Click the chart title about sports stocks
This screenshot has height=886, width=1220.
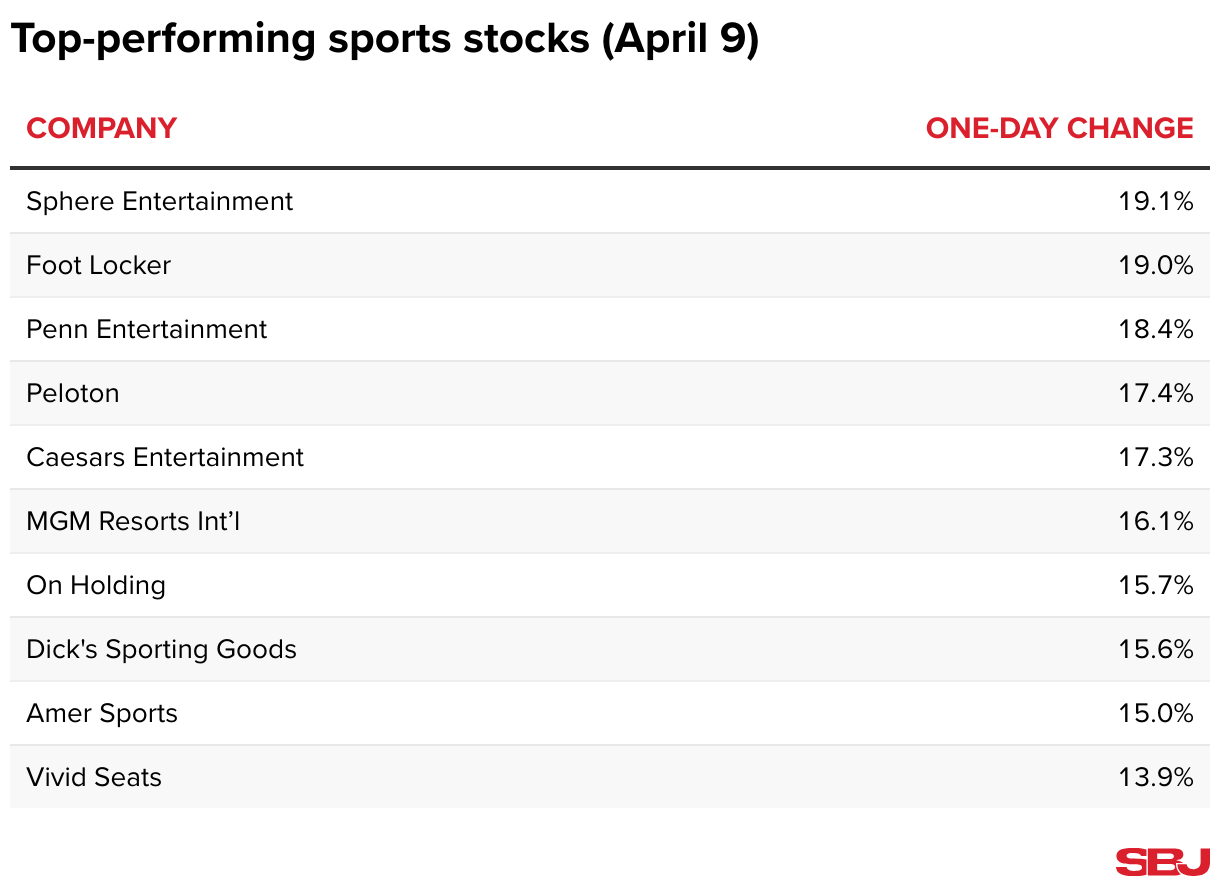385,40
